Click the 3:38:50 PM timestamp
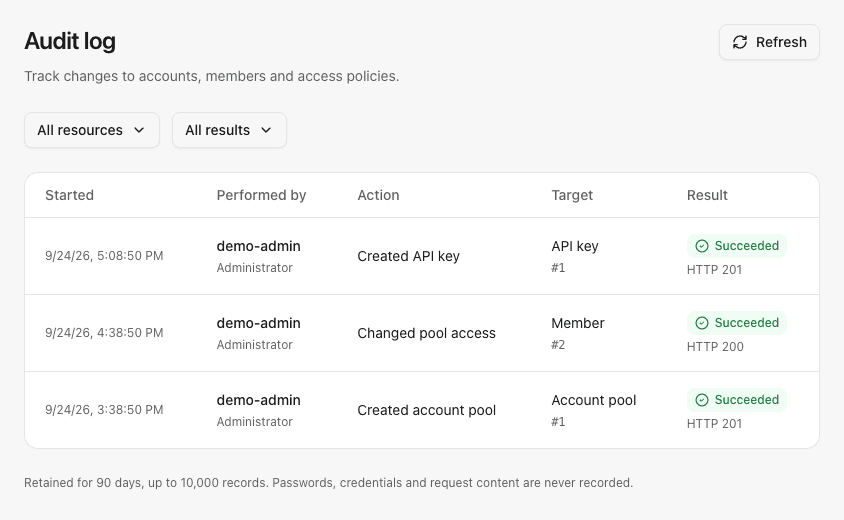This screenshot has width=844, height=520. [104, 410]
